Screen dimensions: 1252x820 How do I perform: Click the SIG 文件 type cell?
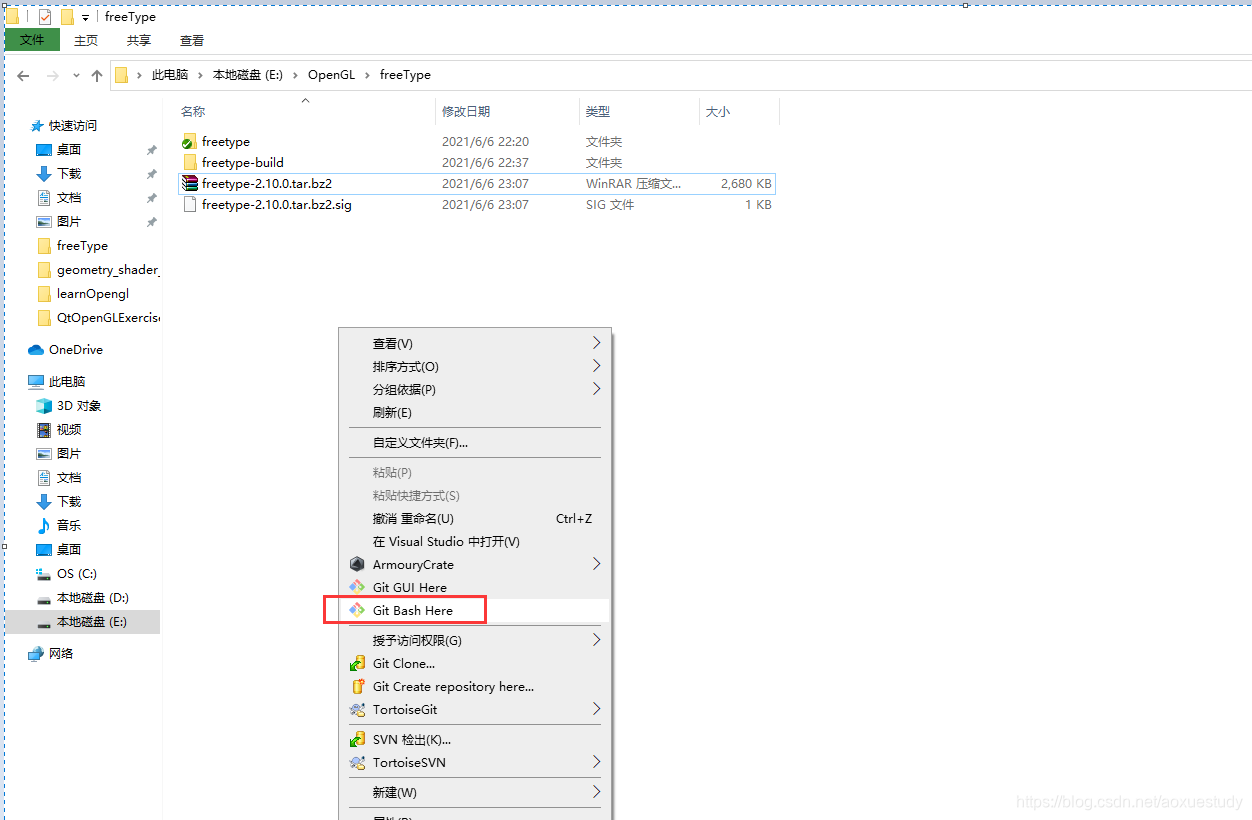click(x=612, y=204)
